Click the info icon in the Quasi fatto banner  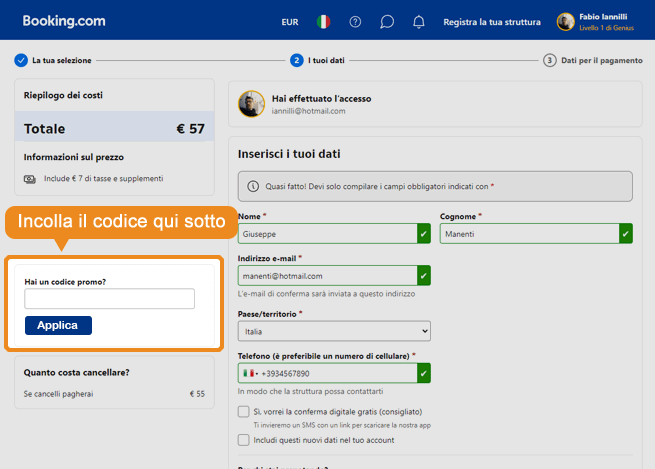tap(252, 186)
